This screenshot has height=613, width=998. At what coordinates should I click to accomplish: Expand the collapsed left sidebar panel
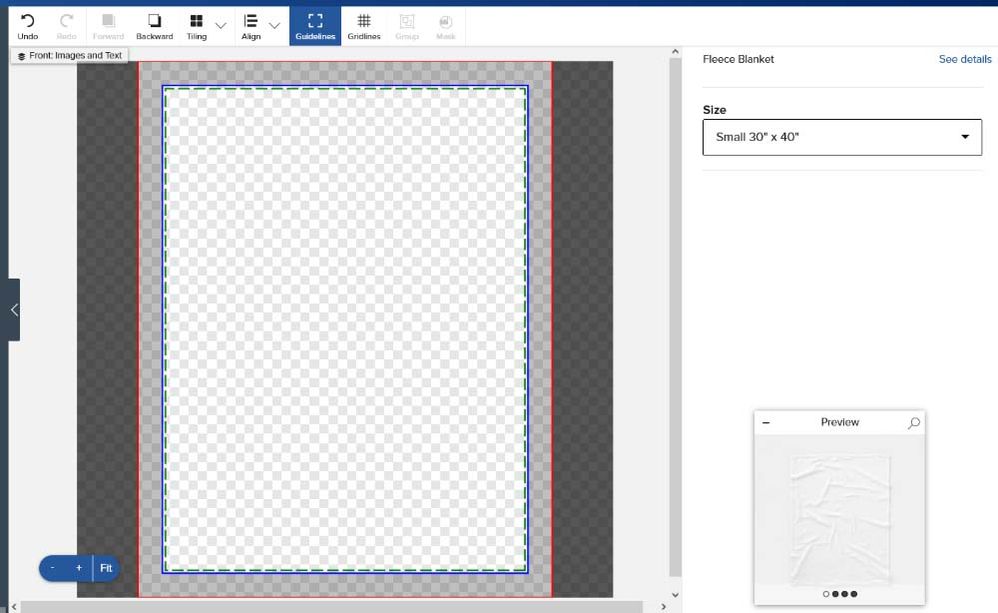(x=14, y=310)
